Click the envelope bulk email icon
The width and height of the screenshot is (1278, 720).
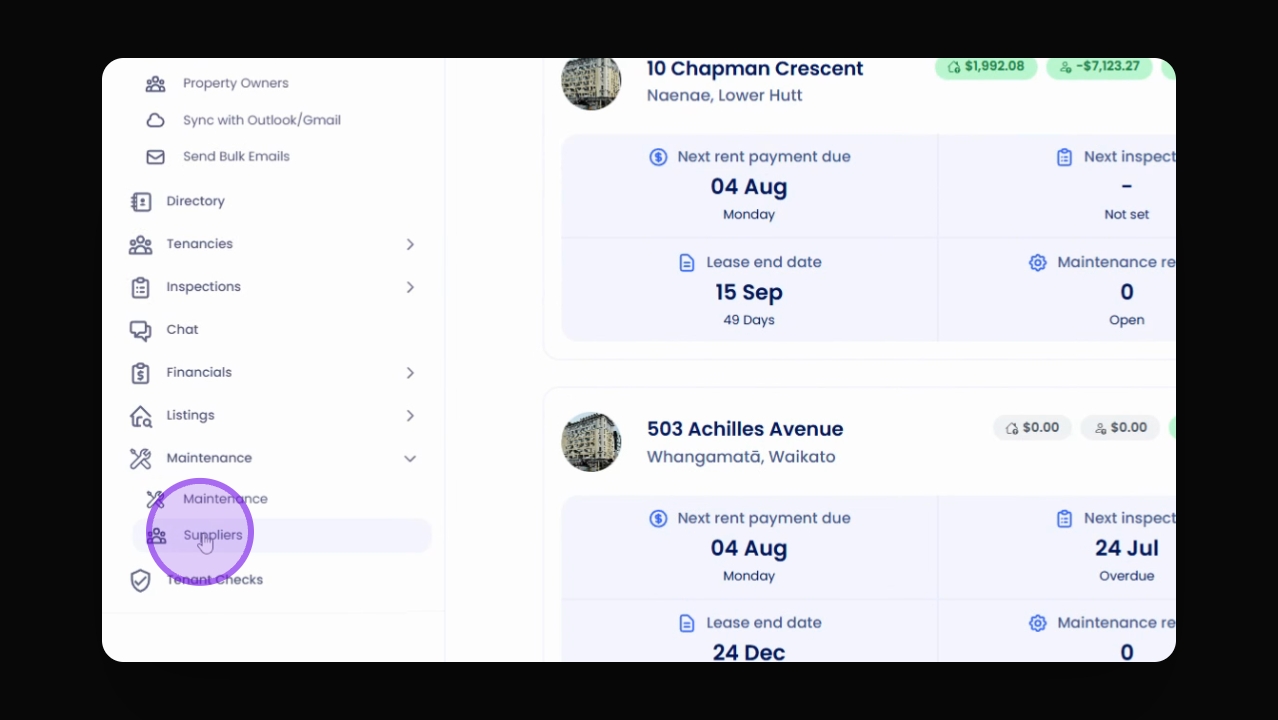click(155, 157)
